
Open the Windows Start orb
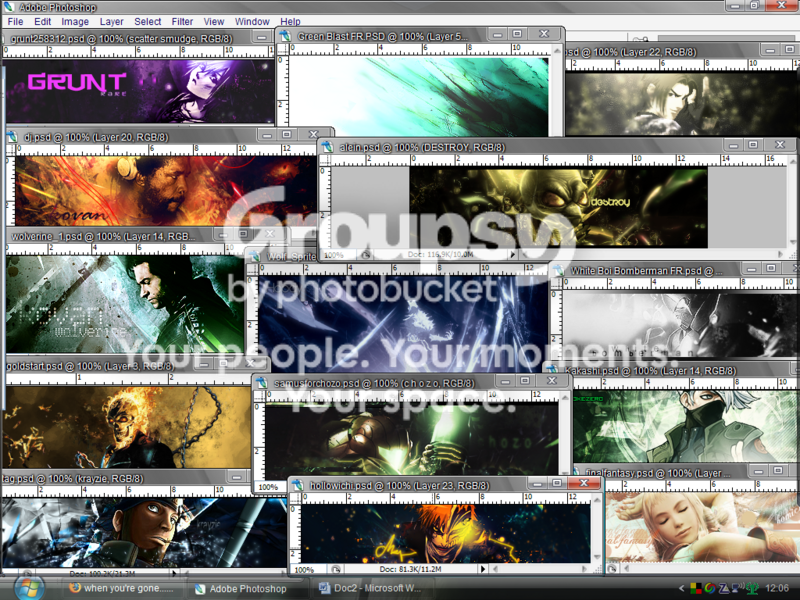coord(29,588)
